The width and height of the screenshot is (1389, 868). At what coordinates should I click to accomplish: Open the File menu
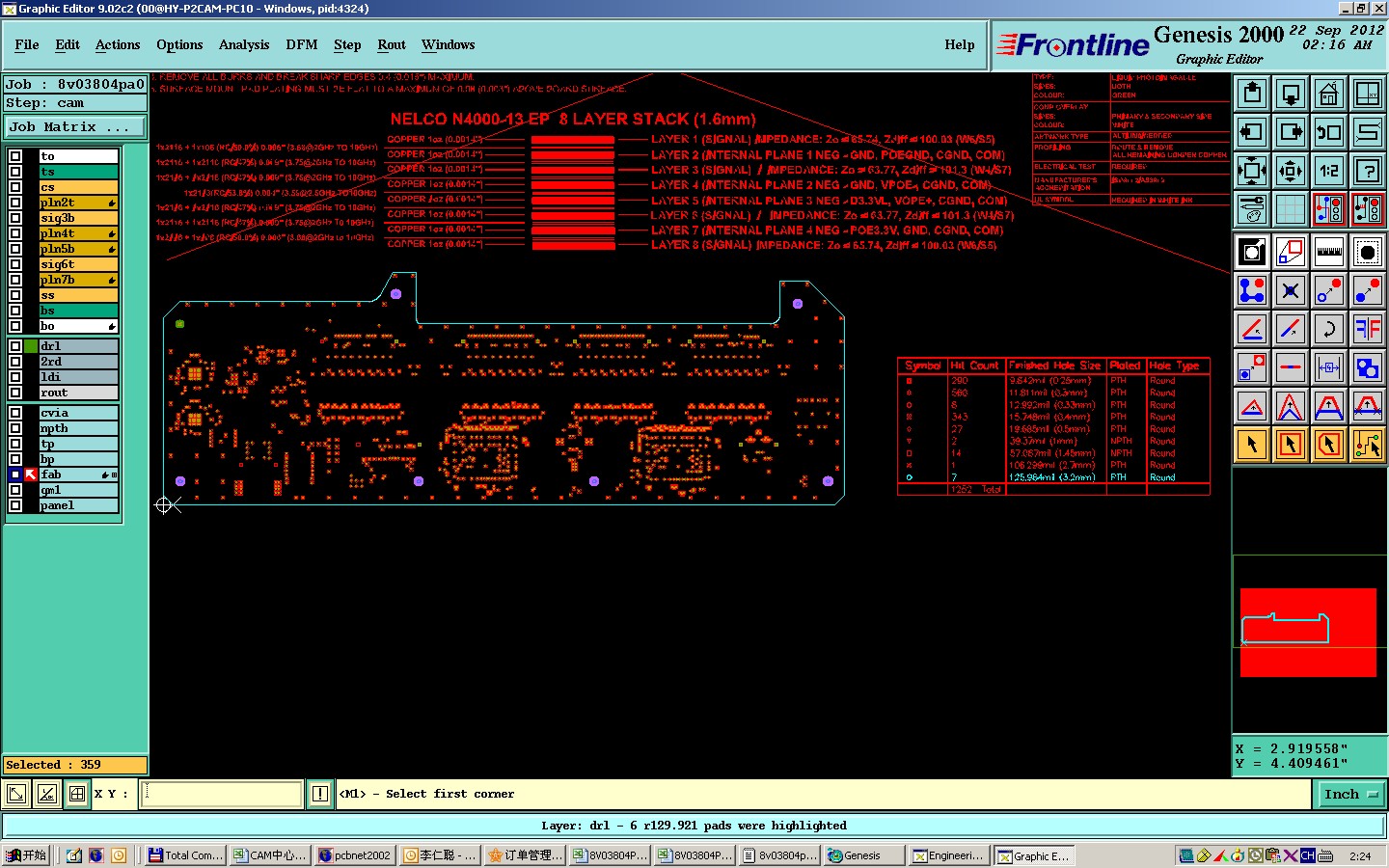point(27,44)
